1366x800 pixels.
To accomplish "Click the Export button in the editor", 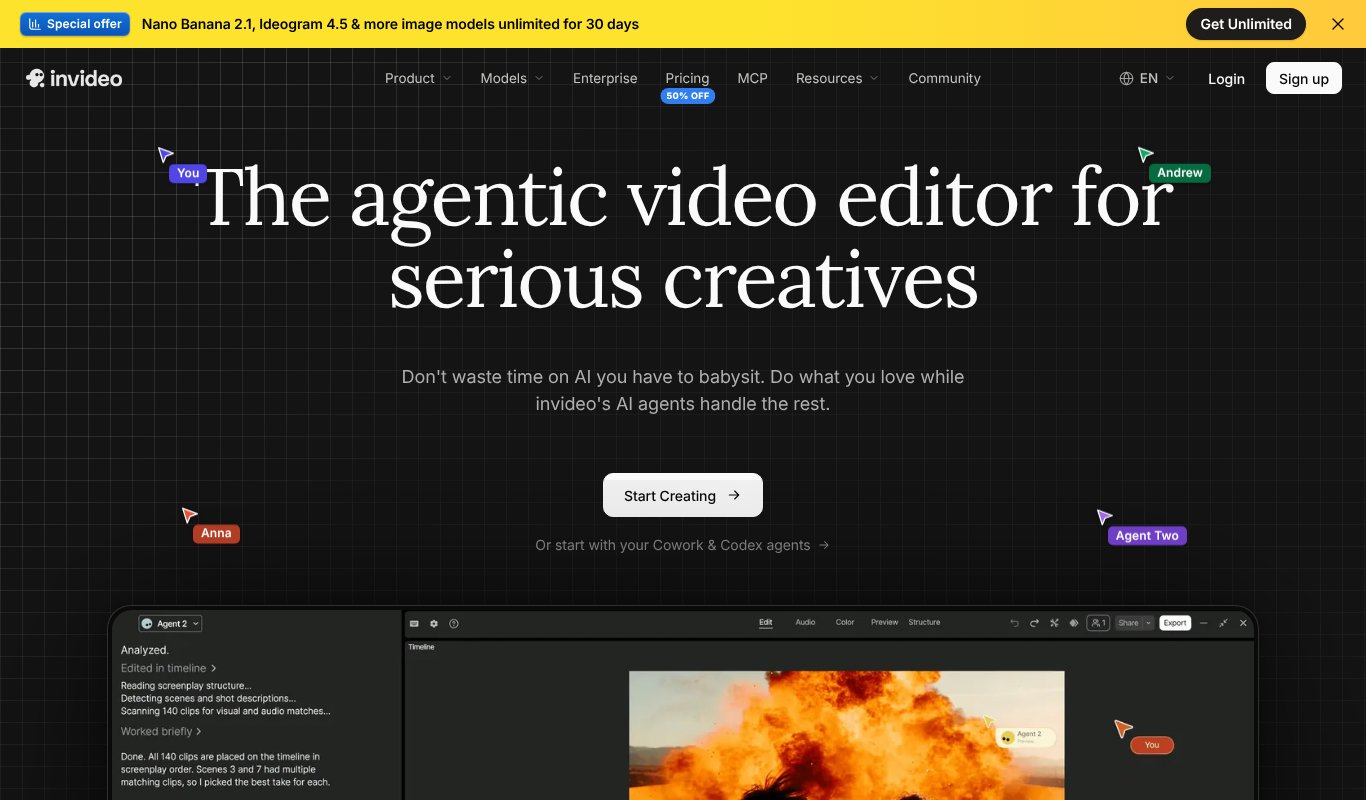I will (1175, 623).
